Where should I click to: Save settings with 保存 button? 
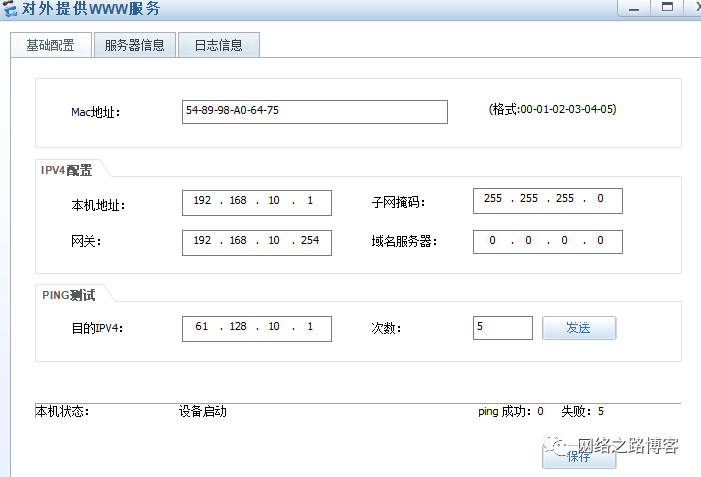[579, 457]
